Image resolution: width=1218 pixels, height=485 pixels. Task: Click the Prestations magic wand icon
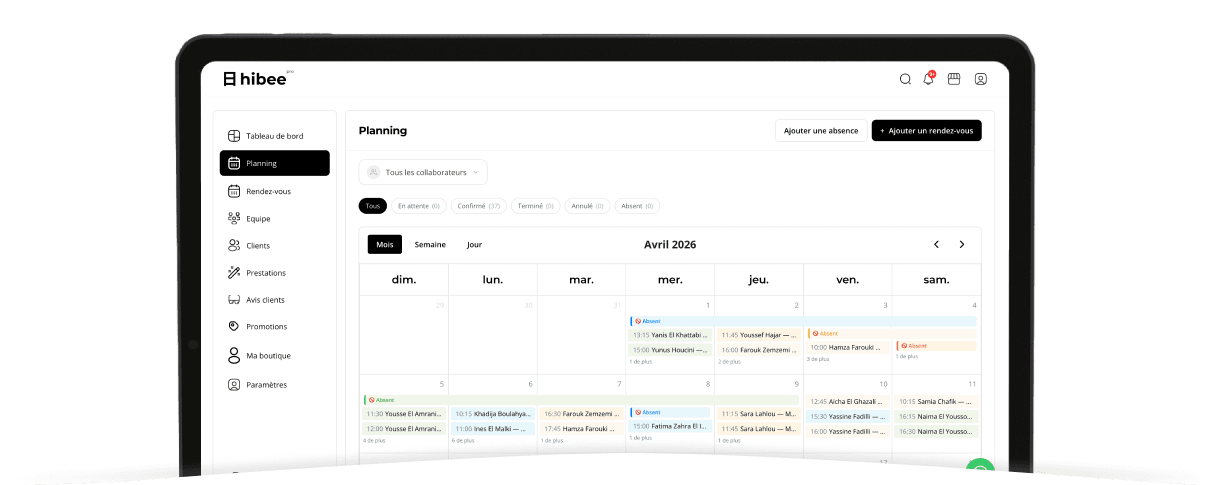tap(234, 272)
